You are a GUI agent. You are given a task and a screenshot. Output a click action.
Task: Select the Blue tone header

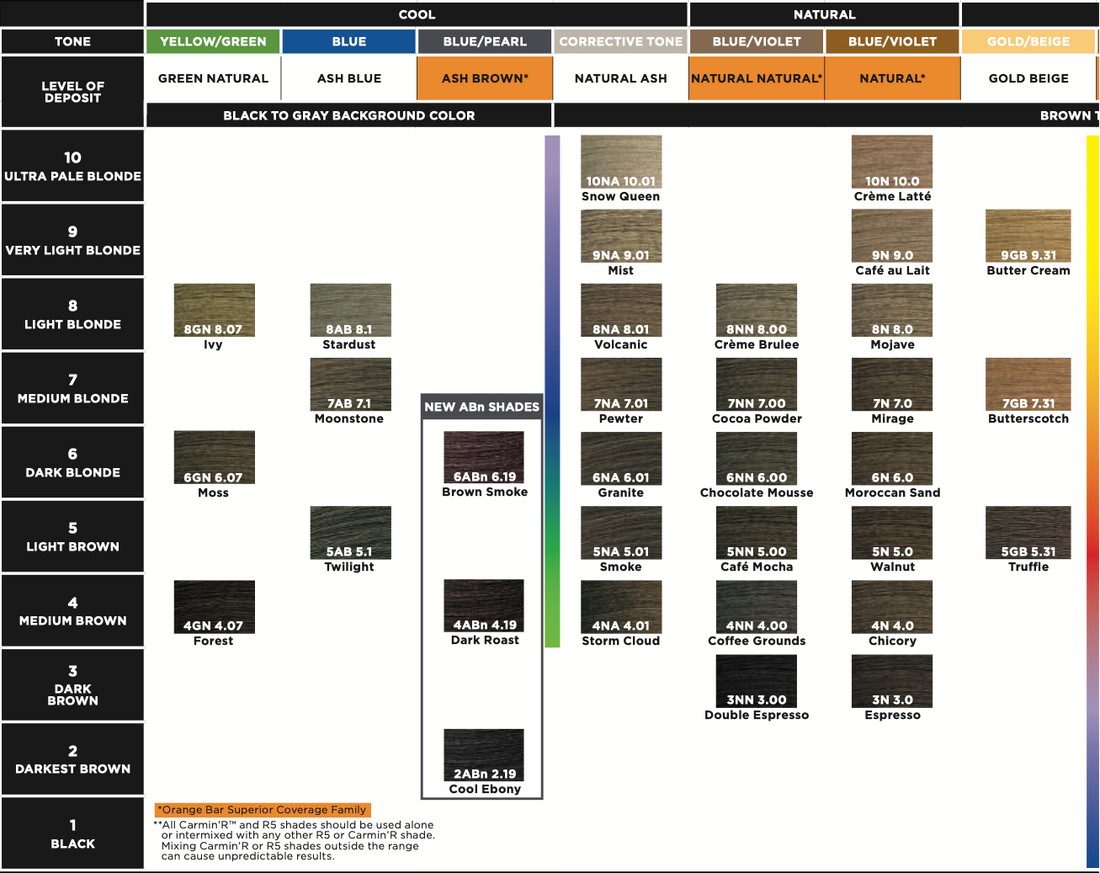(x=349, y=42)
